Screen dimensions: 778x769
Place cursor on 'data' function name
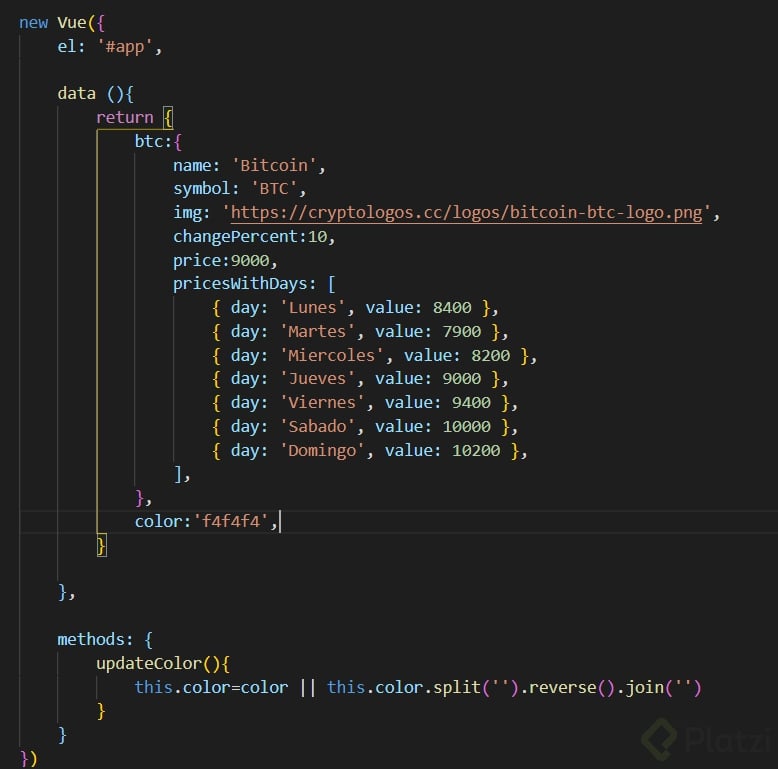click(x=76, y=93)
